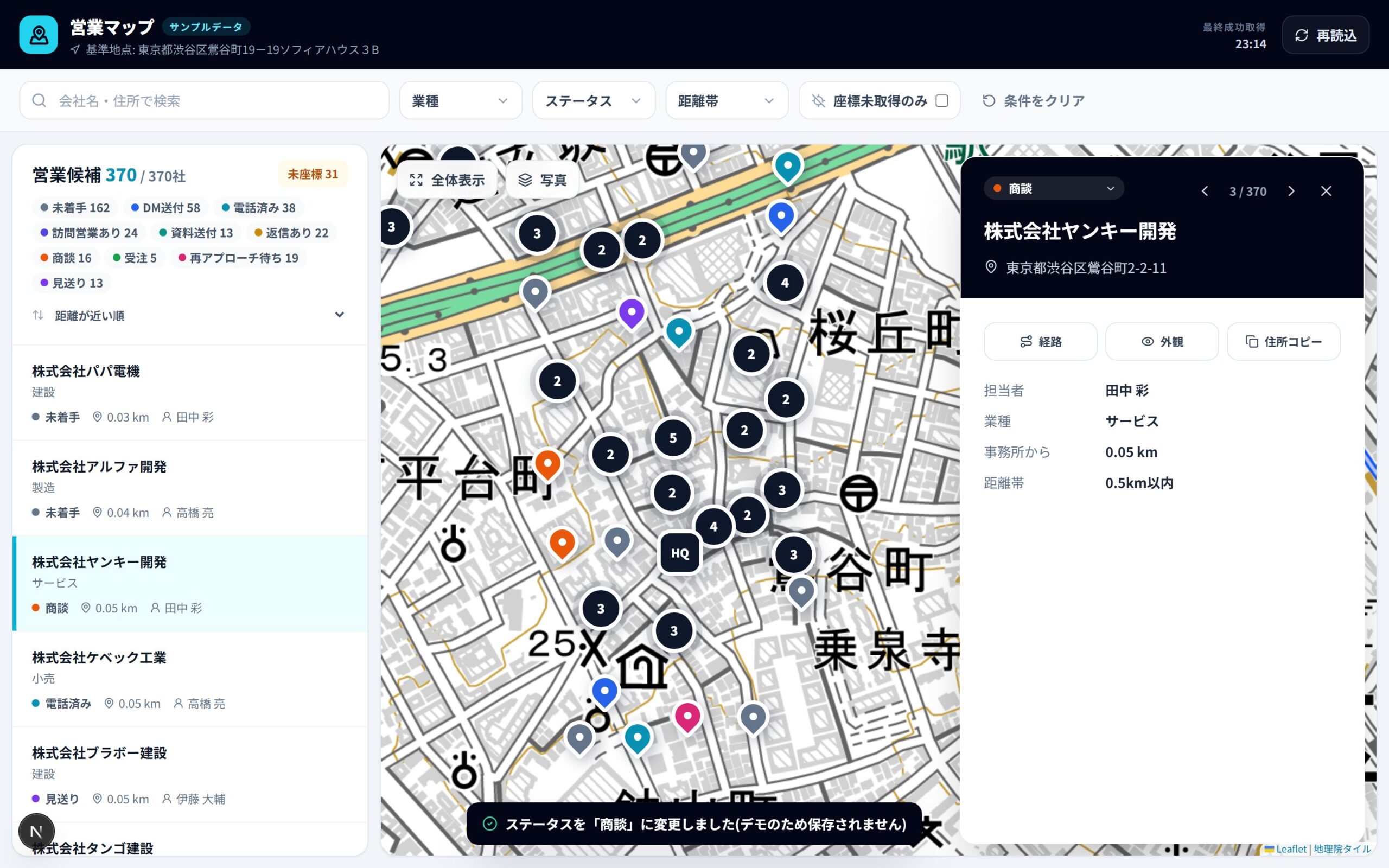
Task: Click the blue pin near 25 label
Action: coord(604,692)
